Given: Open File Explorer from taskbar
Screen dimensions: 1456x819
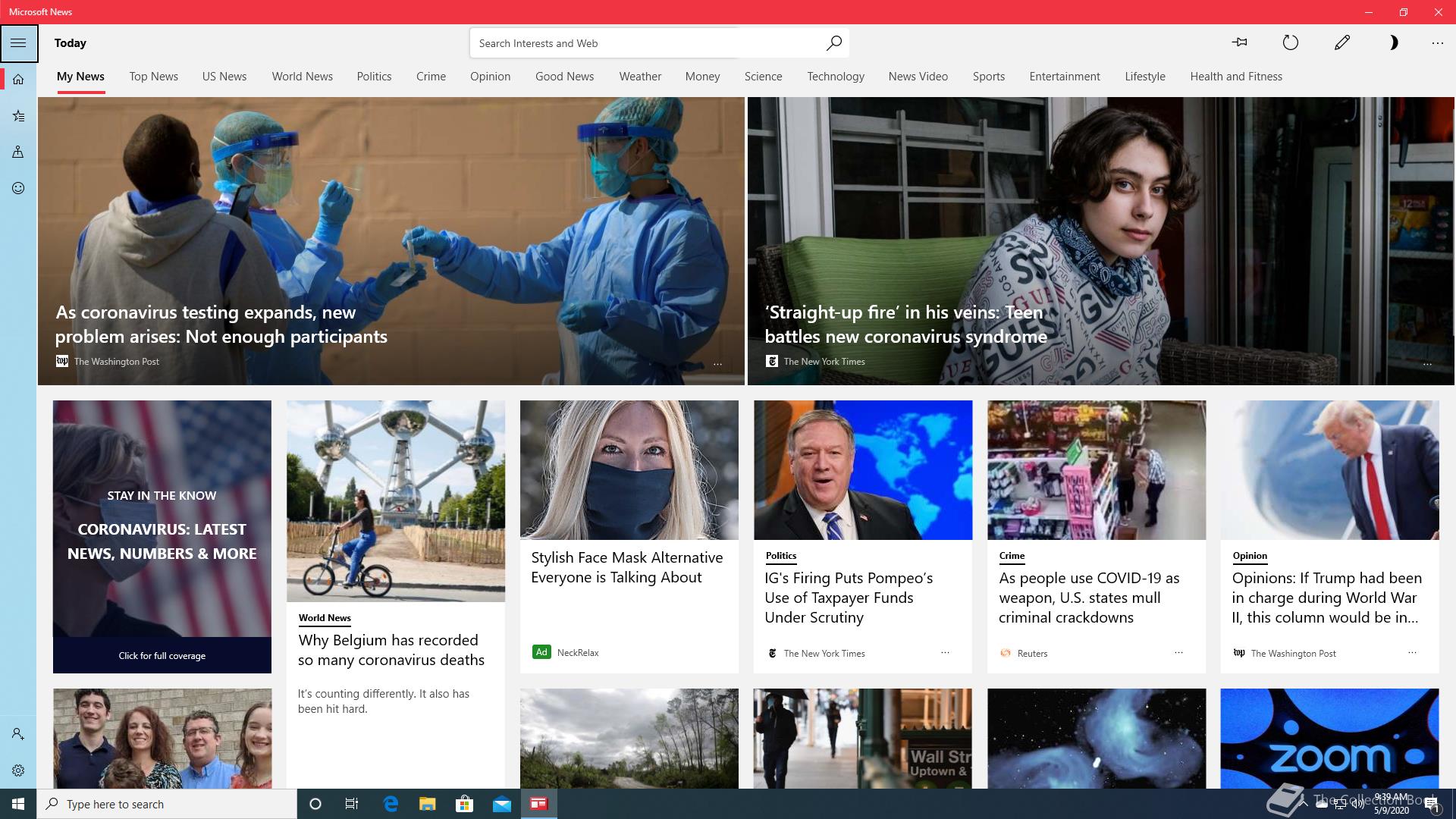Looking at the screenshot, I should 428,804.
